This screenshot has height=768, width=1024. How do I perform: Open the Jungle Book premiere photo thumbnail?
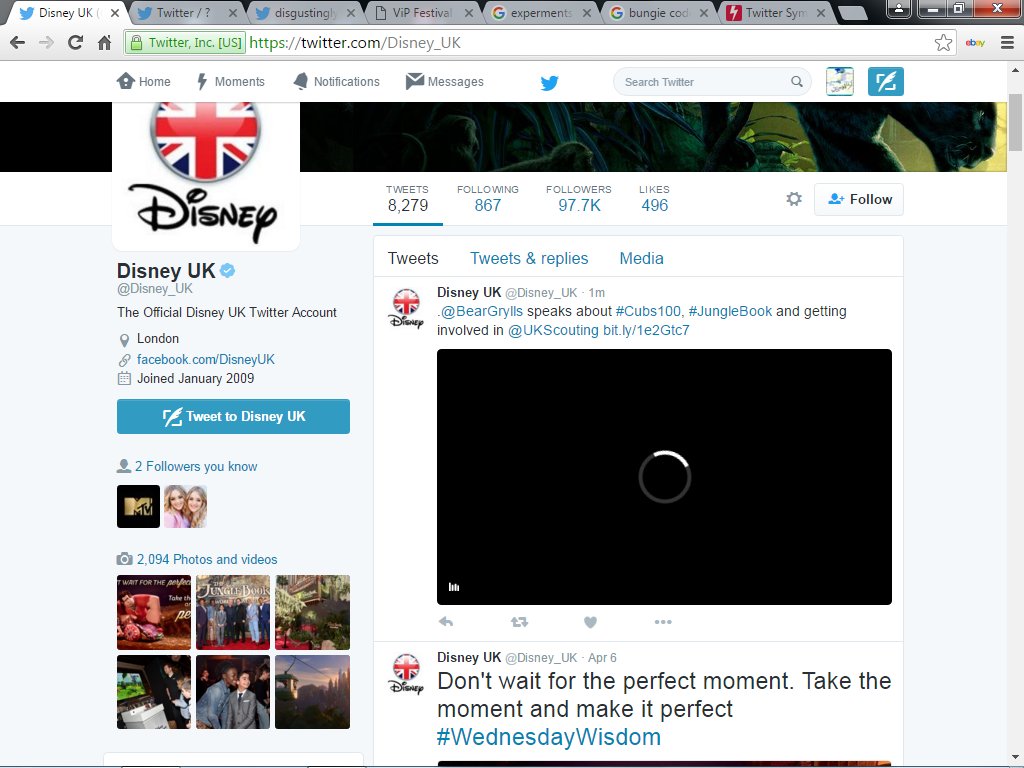pos(233,612)
